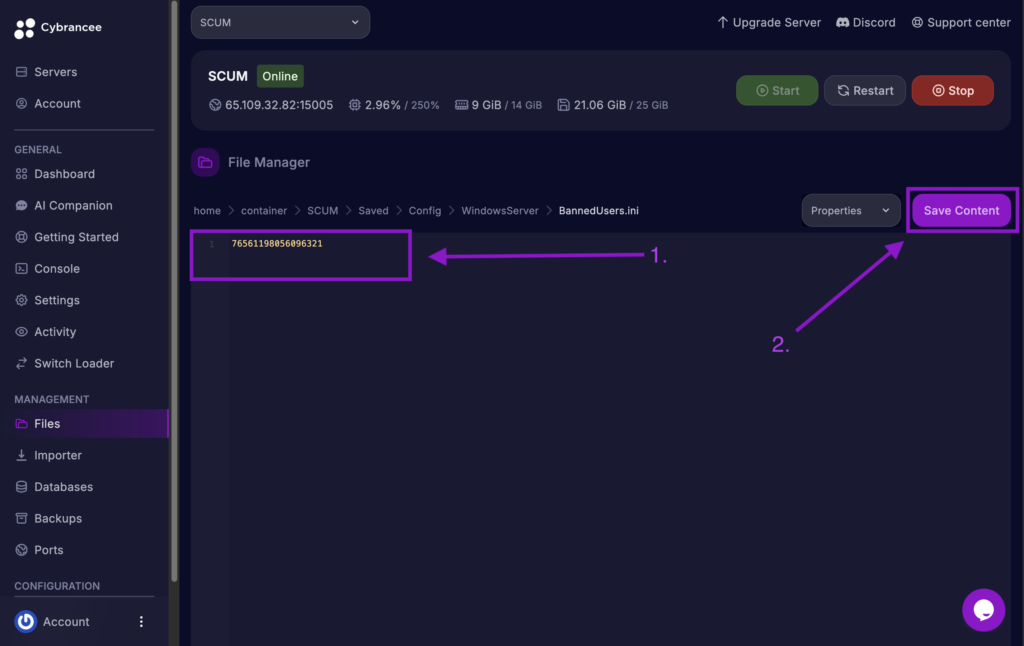Open the live chat bubble

[x=983, y=609]
